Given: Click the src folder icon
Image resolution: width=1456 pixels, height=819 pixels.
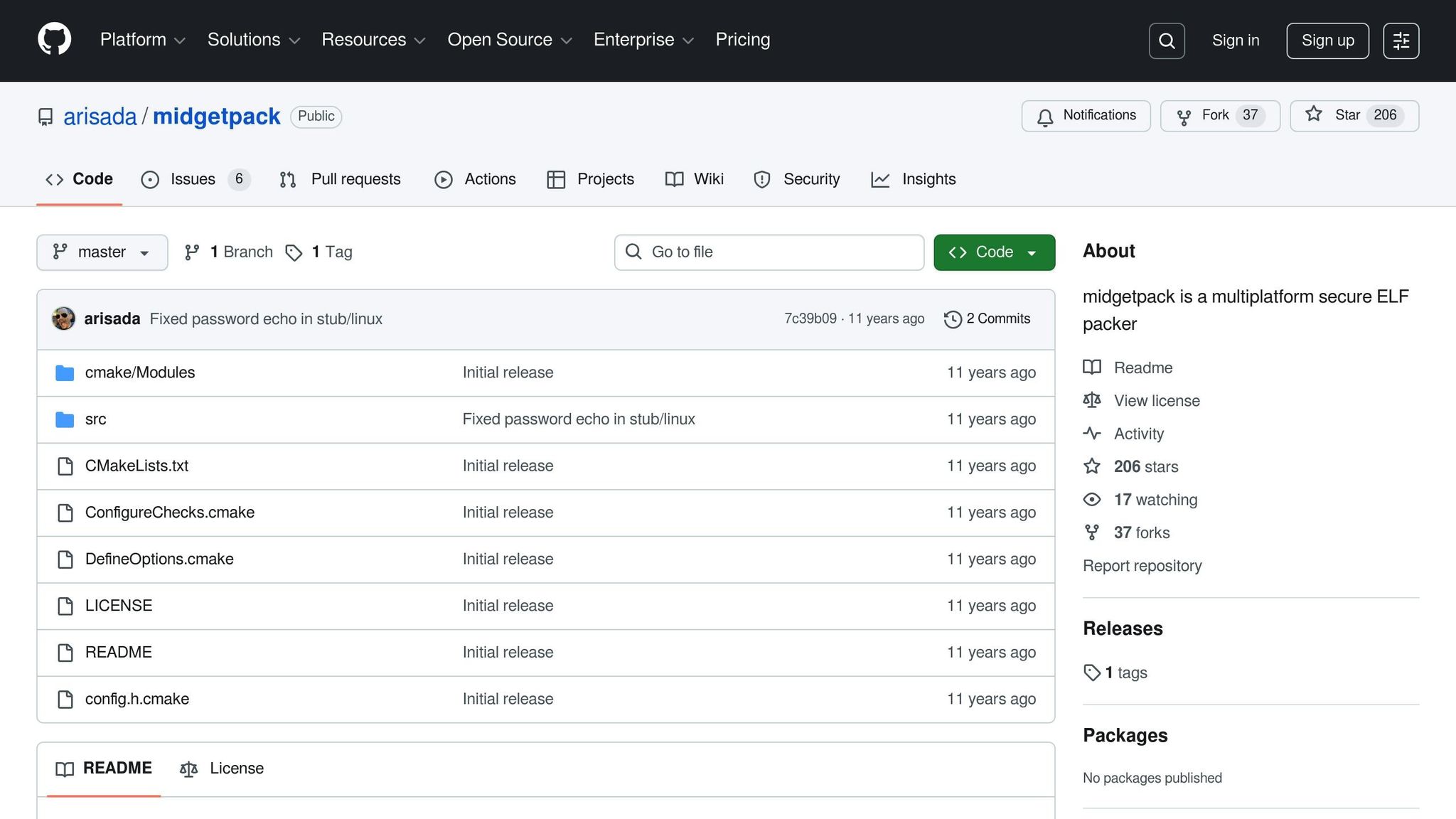Looking at the screenshot, I should (65, 419).
